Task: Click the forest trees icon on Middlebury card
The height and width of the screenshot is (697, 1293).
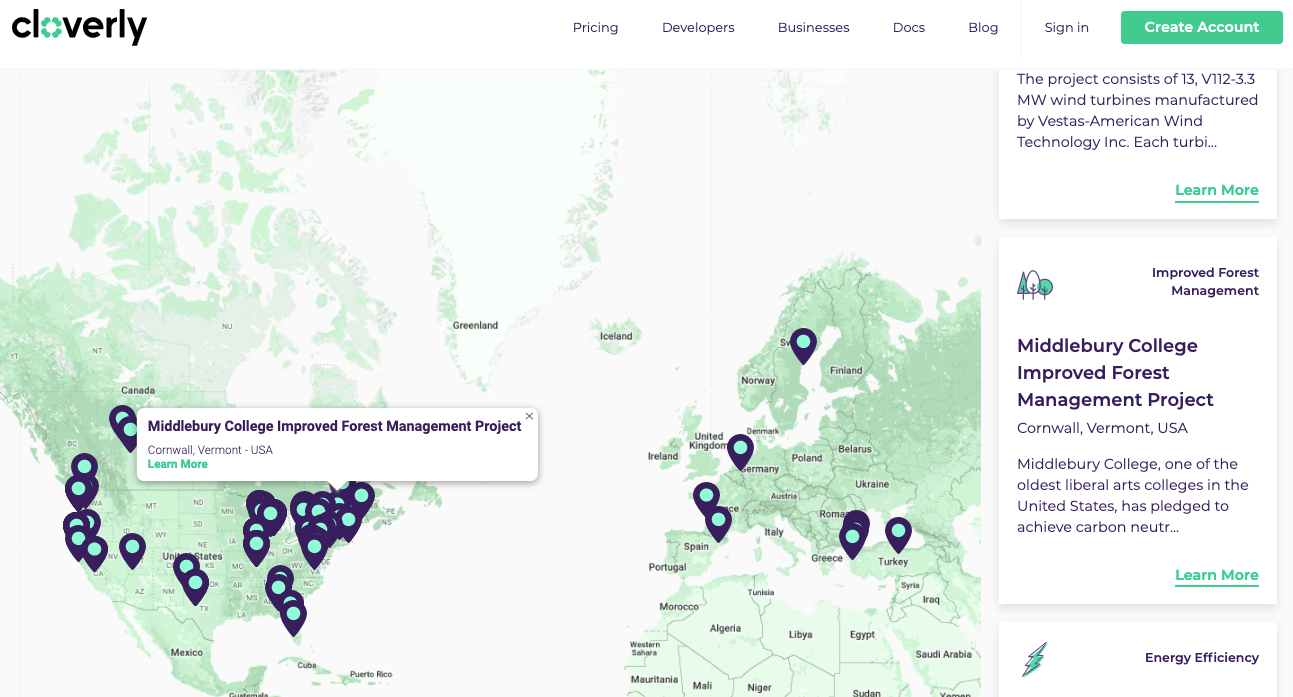Action: [x=1035, y=285]
